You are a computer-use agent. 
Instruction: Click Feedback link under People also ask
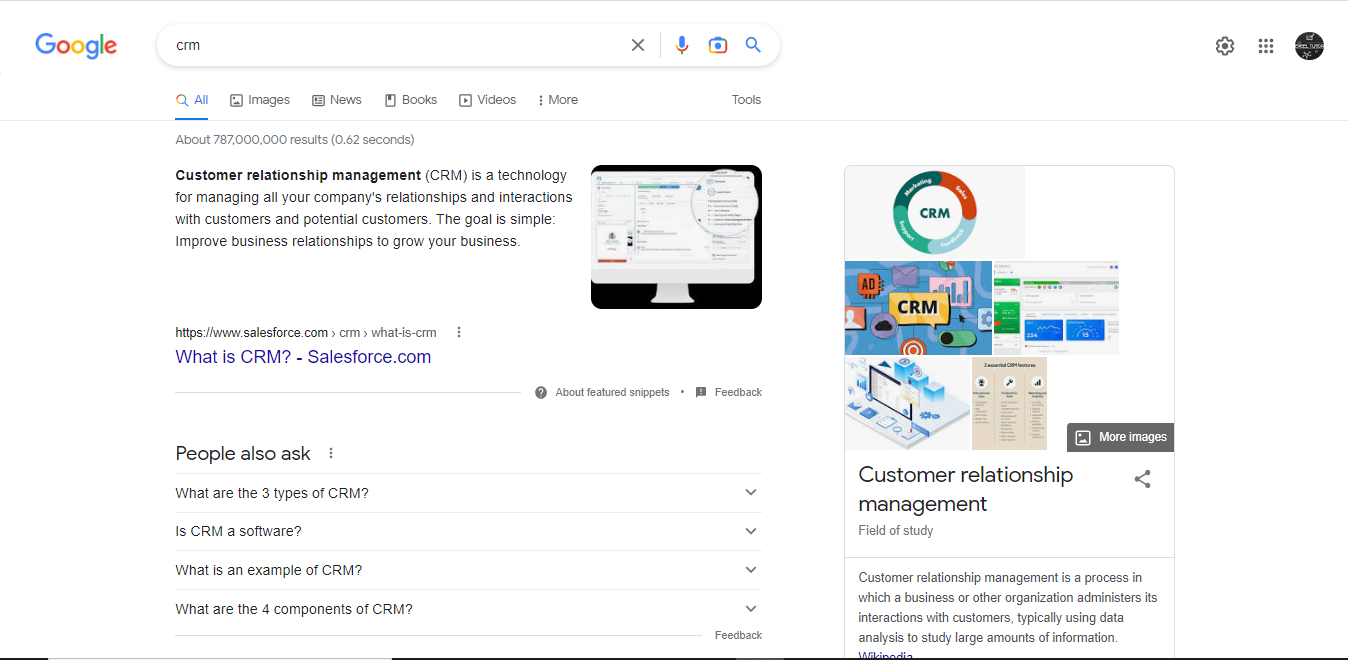click(x=738, y=635)
